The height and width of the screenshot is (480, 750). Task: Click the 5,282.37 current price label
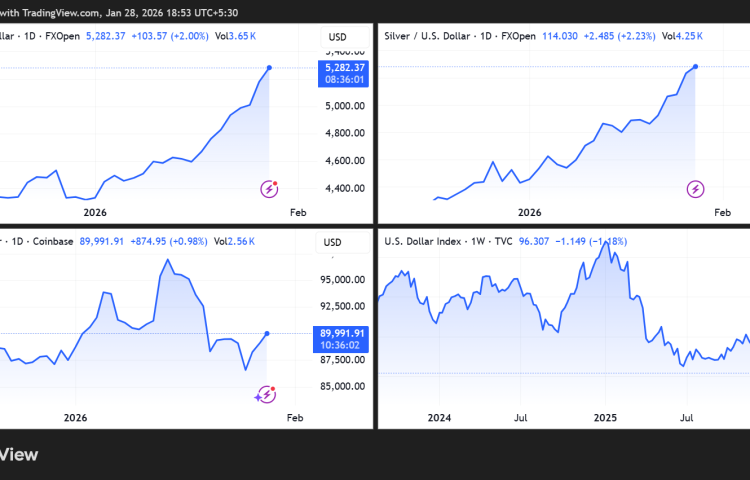[343, 68]
